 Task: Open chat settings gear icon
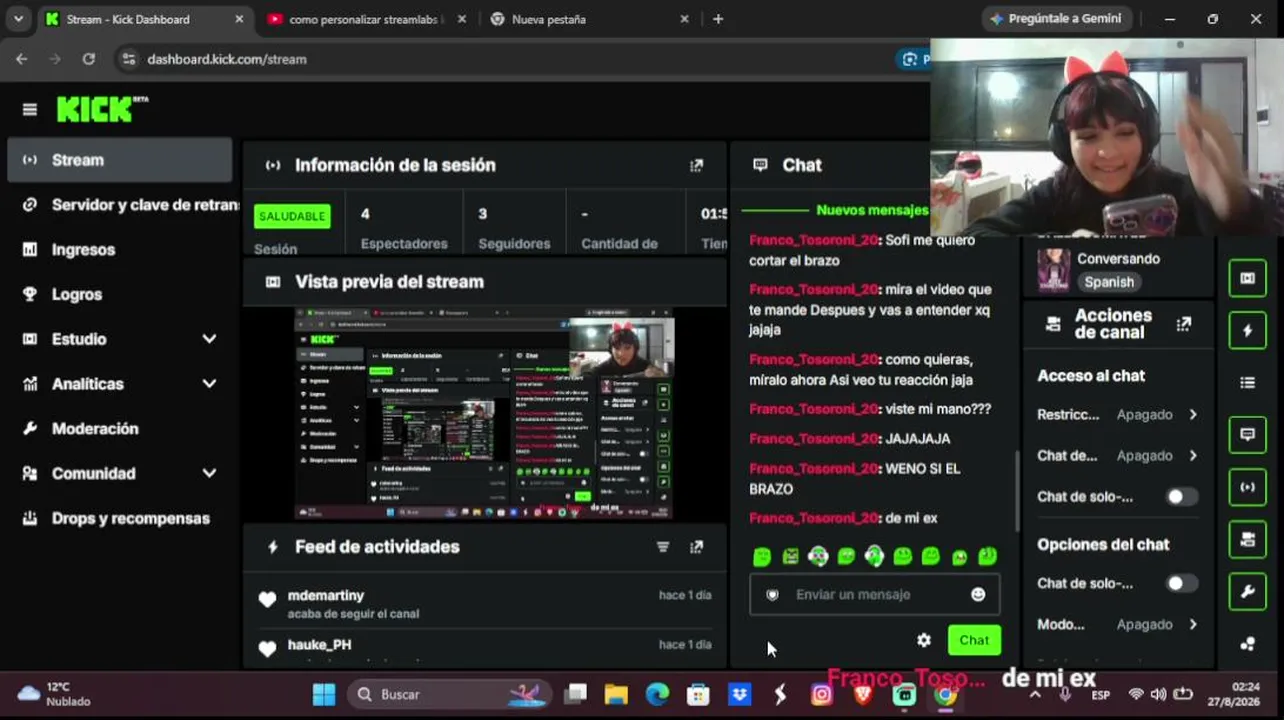924,640
